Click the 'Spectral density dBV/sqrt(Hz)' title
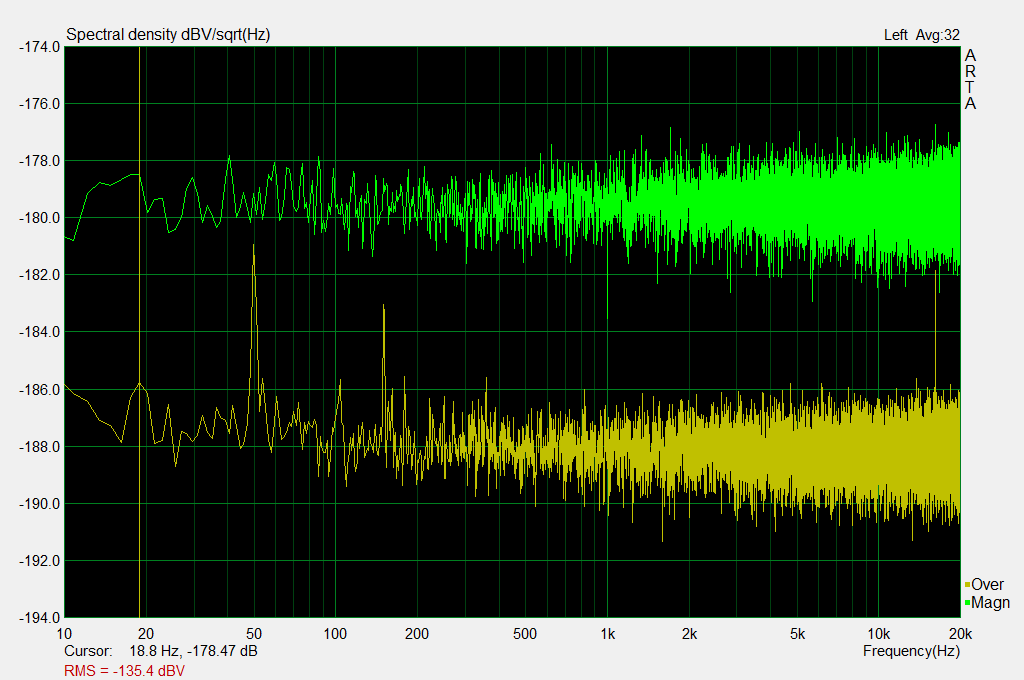Image resolution: width=1024 pixels, height=680 pixels. coord(168,35)
